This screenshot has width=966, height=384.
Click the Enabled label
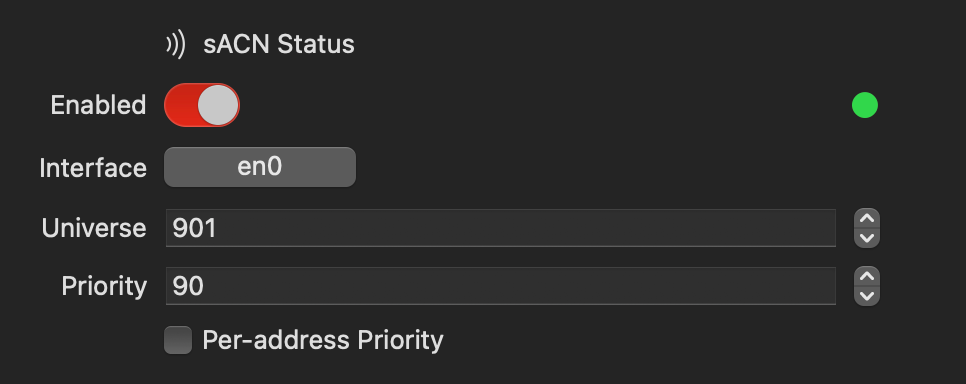click(98, 105)
